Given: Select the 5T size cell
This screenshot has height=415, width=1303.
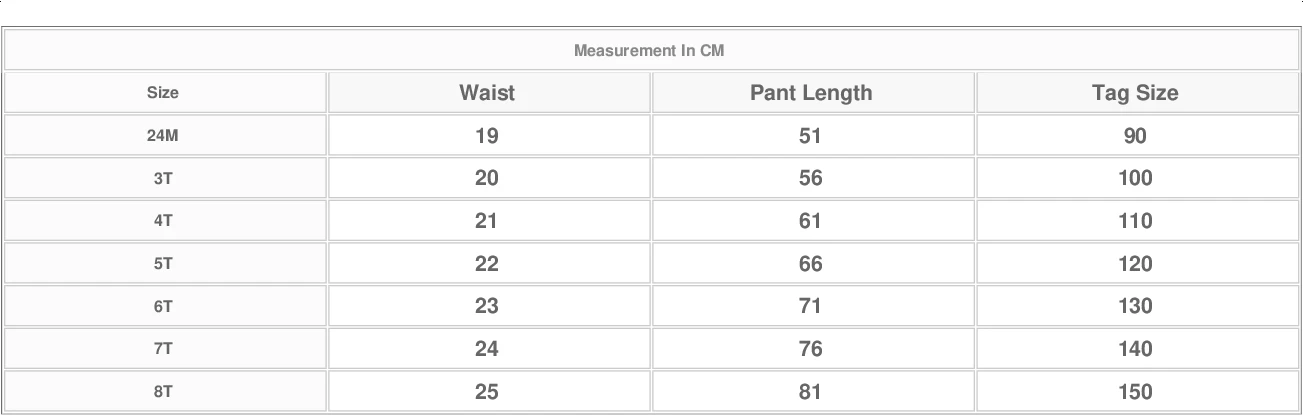Looking at the screenshot, I should pos(163,264).
